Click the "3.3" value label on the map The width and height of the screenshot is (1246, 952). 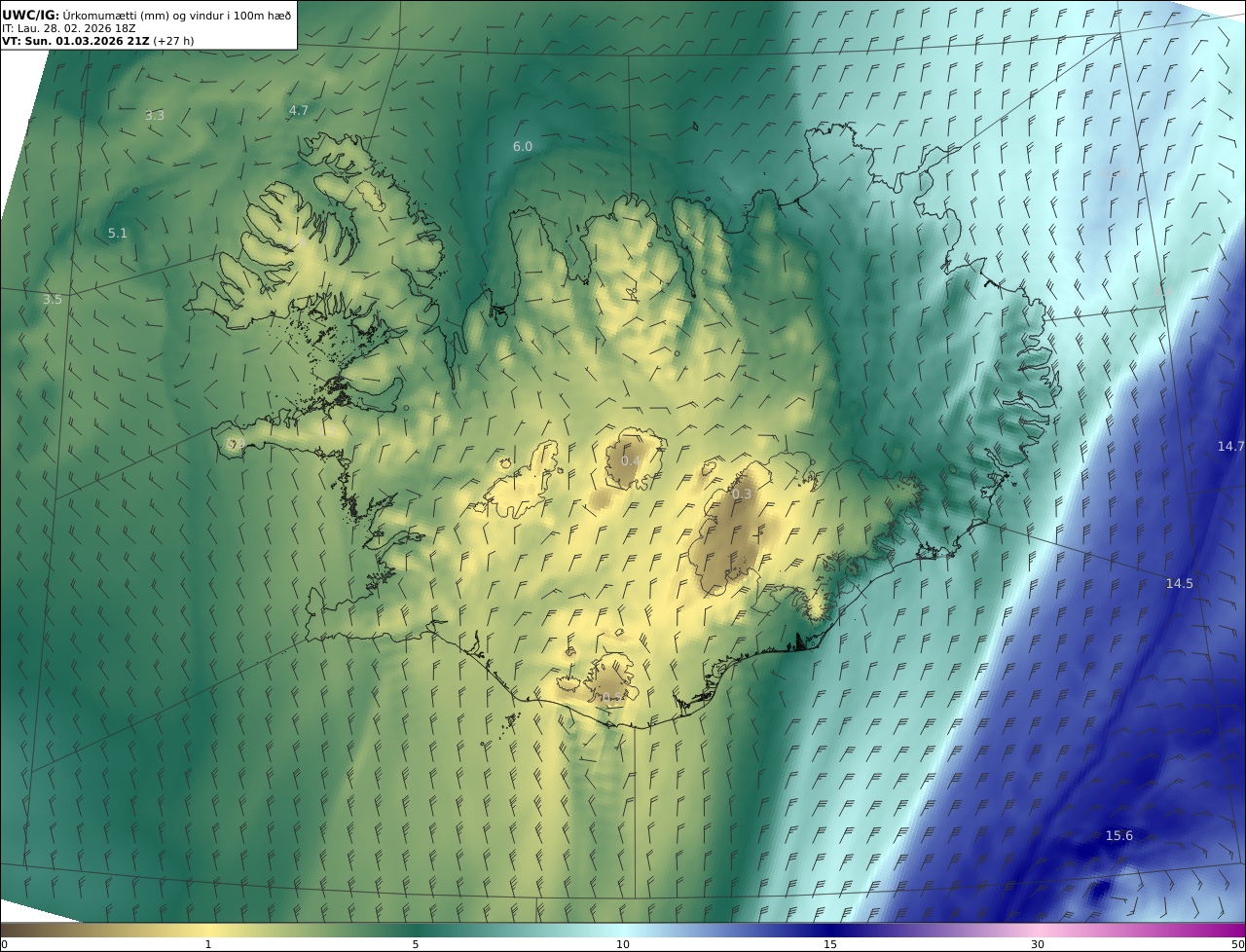pos(155,115)
